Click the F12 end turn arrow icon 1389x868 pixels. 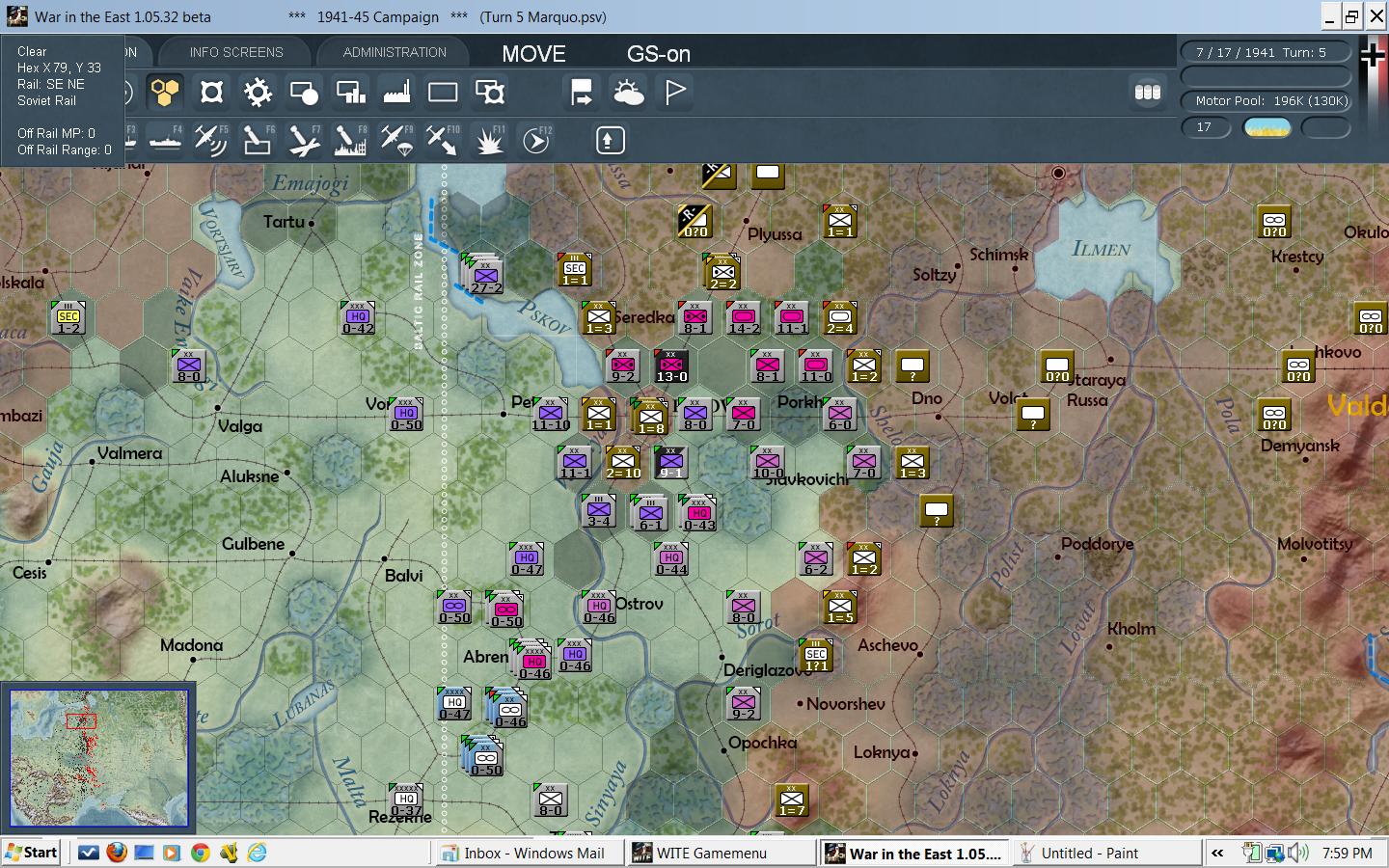pos(535,141)
